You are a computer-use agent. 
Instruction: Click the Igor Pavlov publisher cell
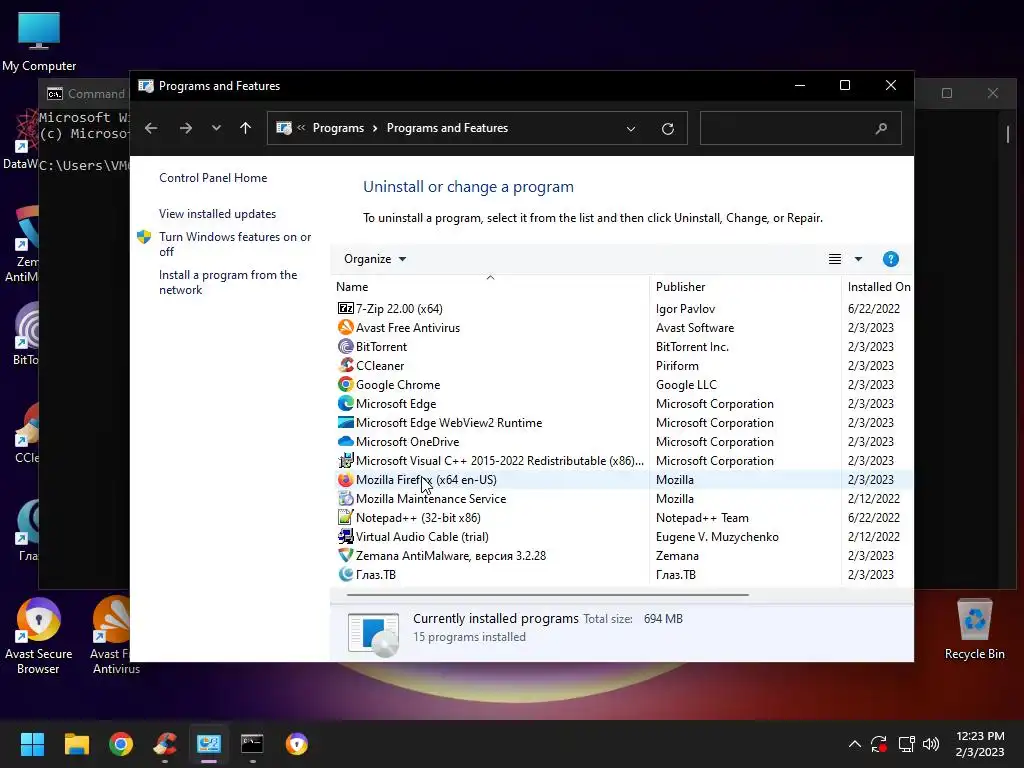click(685, 308)
